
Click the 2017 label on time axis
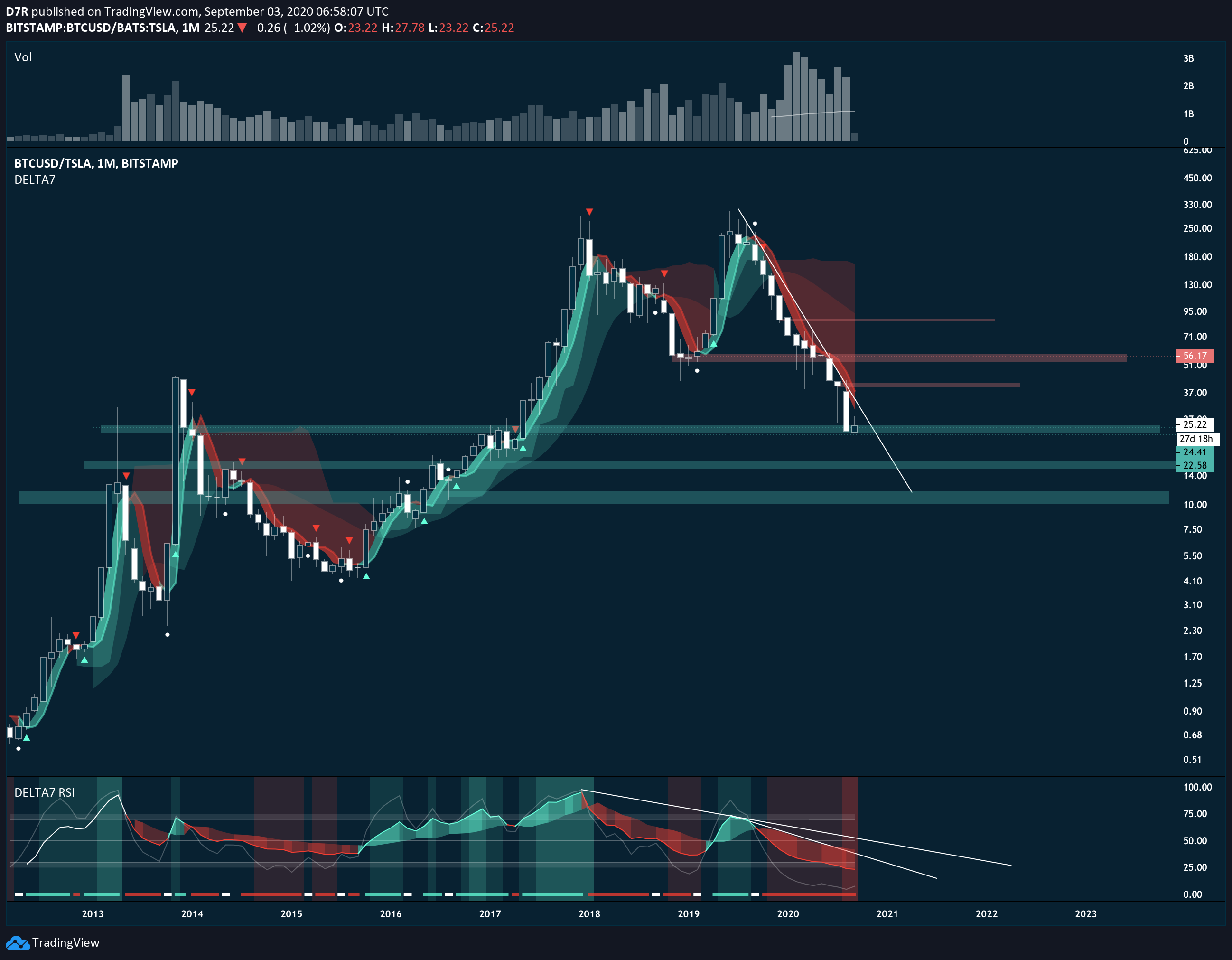point(490,914)
